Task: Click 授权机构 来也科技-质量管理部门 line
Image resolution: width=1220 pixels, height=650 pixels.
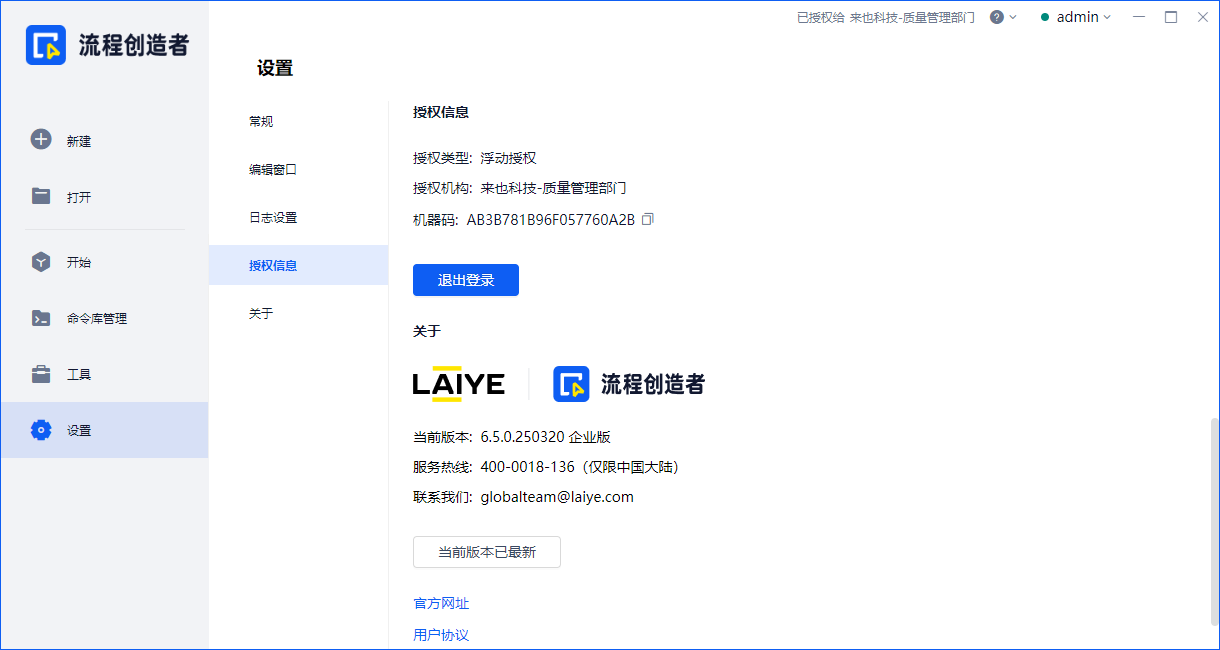Action: coord(520,188)
